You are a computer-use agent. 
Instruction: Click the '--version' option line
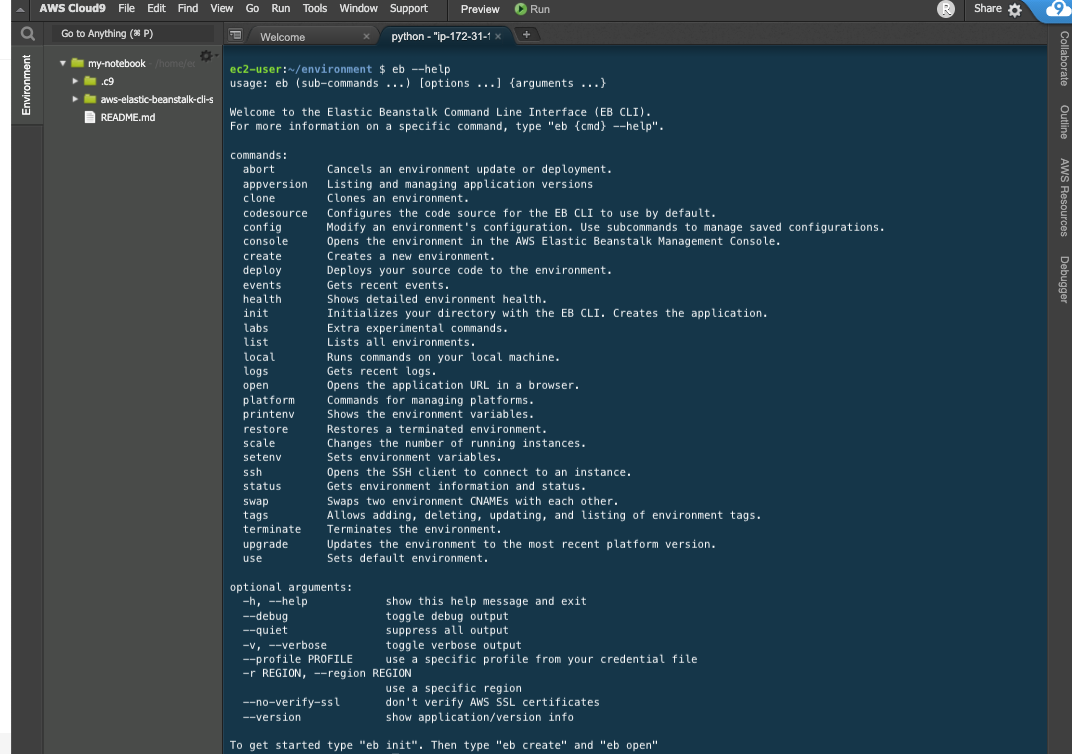point(408,717)
